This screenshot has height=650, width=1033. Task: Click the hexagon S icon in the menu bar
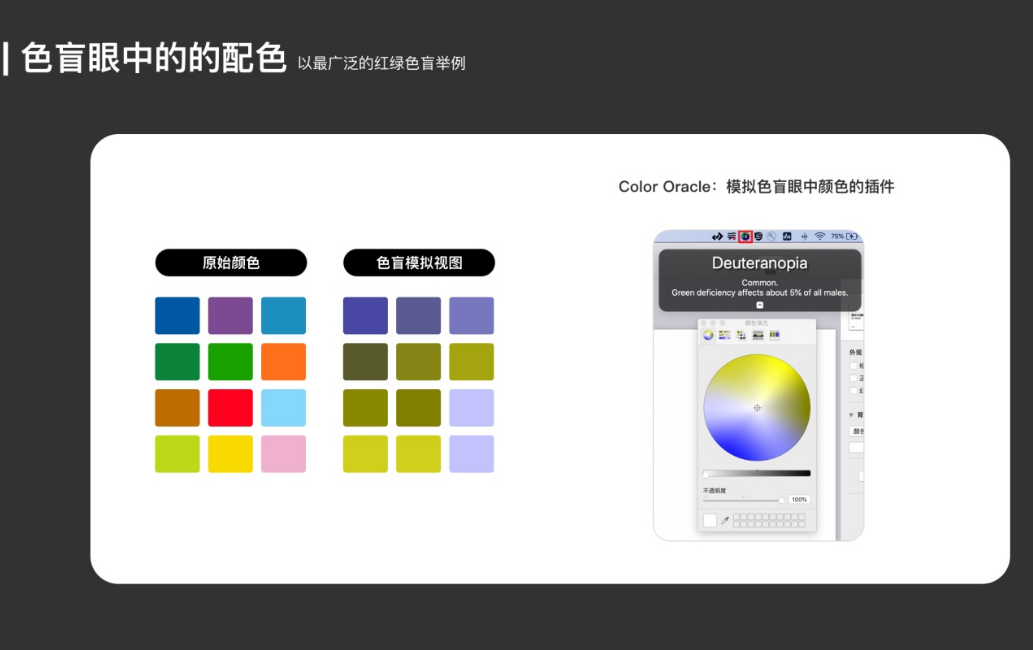pos(758,236)
